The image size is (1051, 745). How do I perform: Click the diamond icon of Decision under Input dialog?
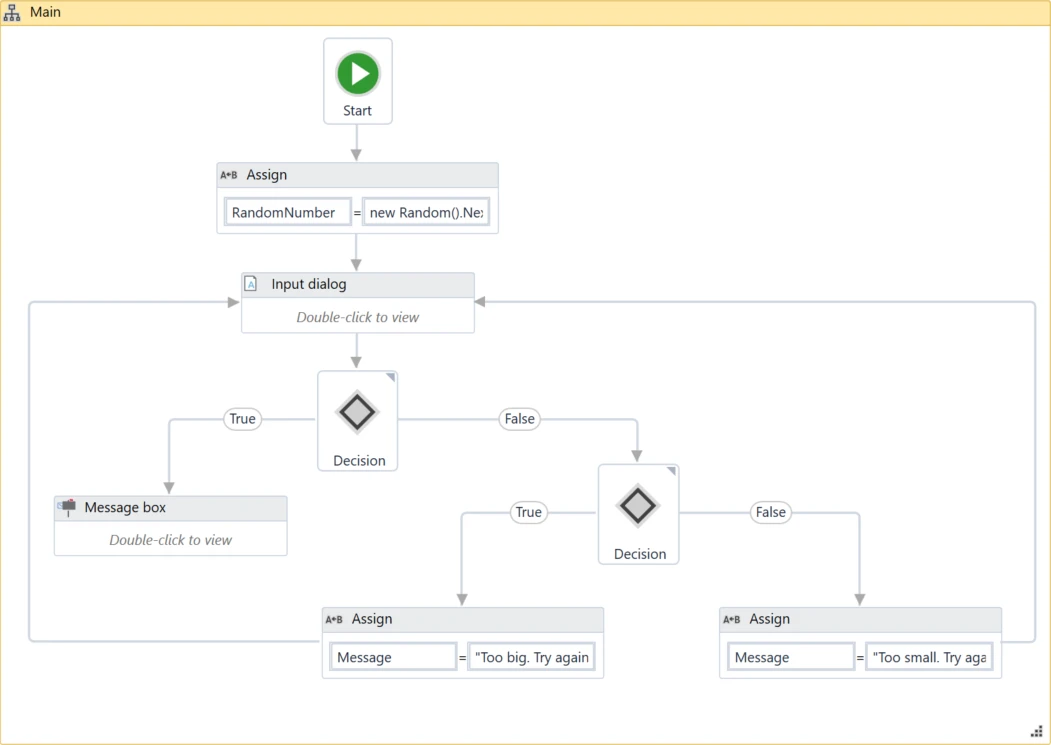point(357,411)
